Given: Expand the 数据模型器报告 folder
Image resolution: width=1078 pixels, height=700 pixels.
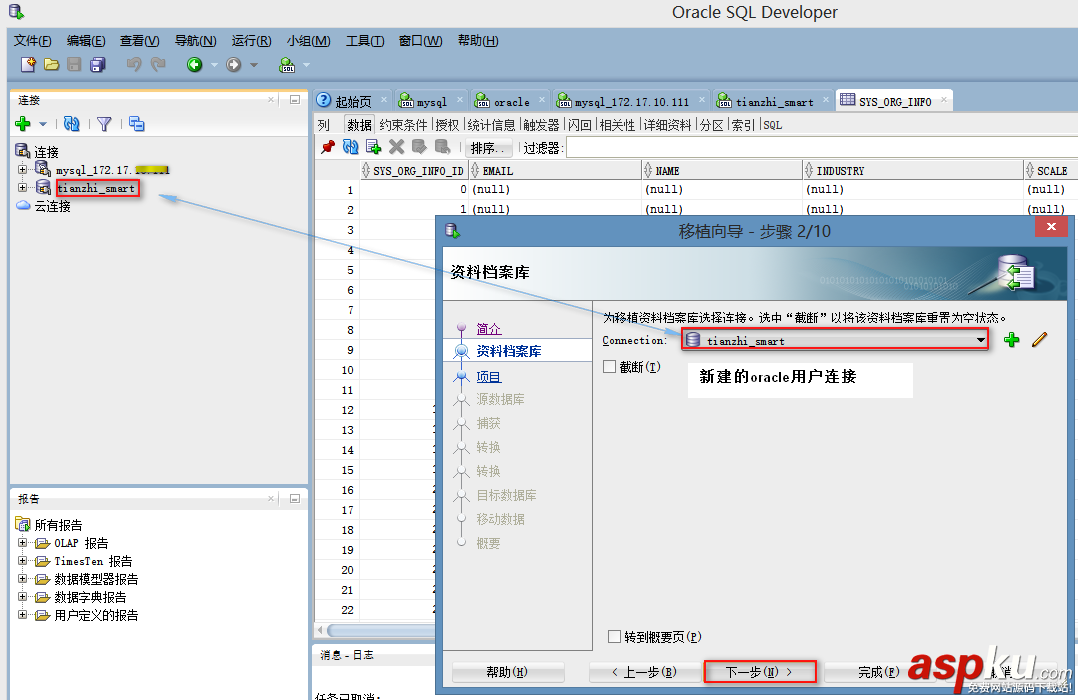Looking at the screenshot, I should (23, 578).
